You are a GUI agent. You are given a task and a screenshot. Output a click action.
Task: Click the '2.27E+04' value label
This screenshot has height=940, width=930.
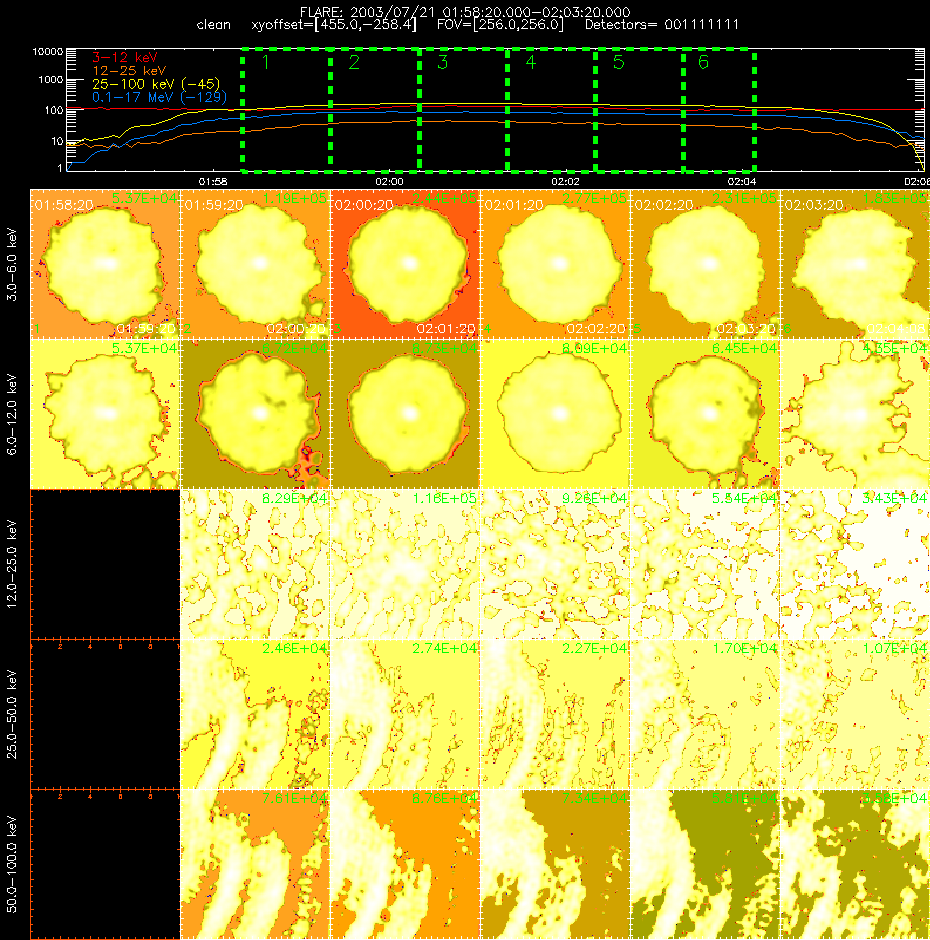(594, 648)
